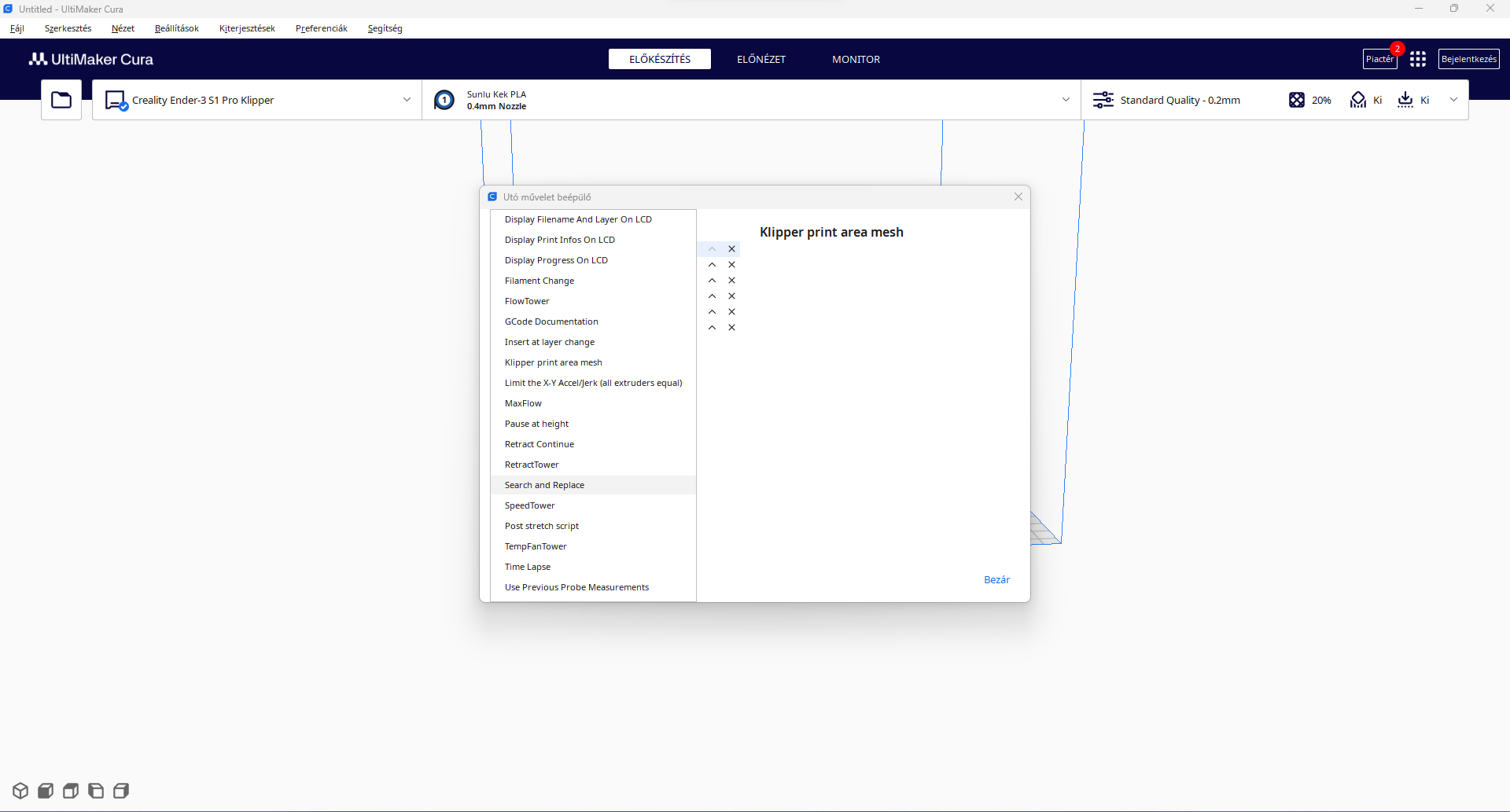Add the Time Lapse script
The height and width of the screenshot is (812, 1510).
[x=593, y=567]
